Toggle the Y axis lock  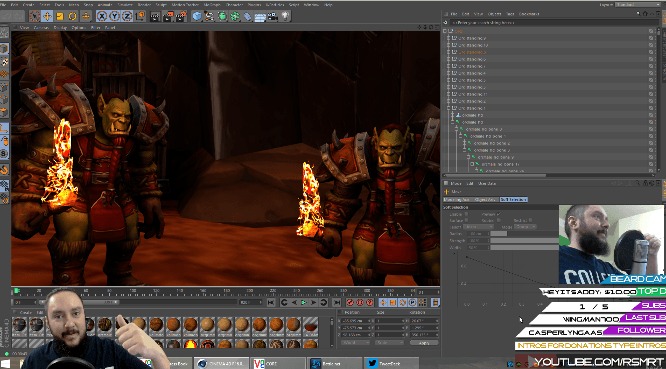pyautogui.click(x=115, y=16)
